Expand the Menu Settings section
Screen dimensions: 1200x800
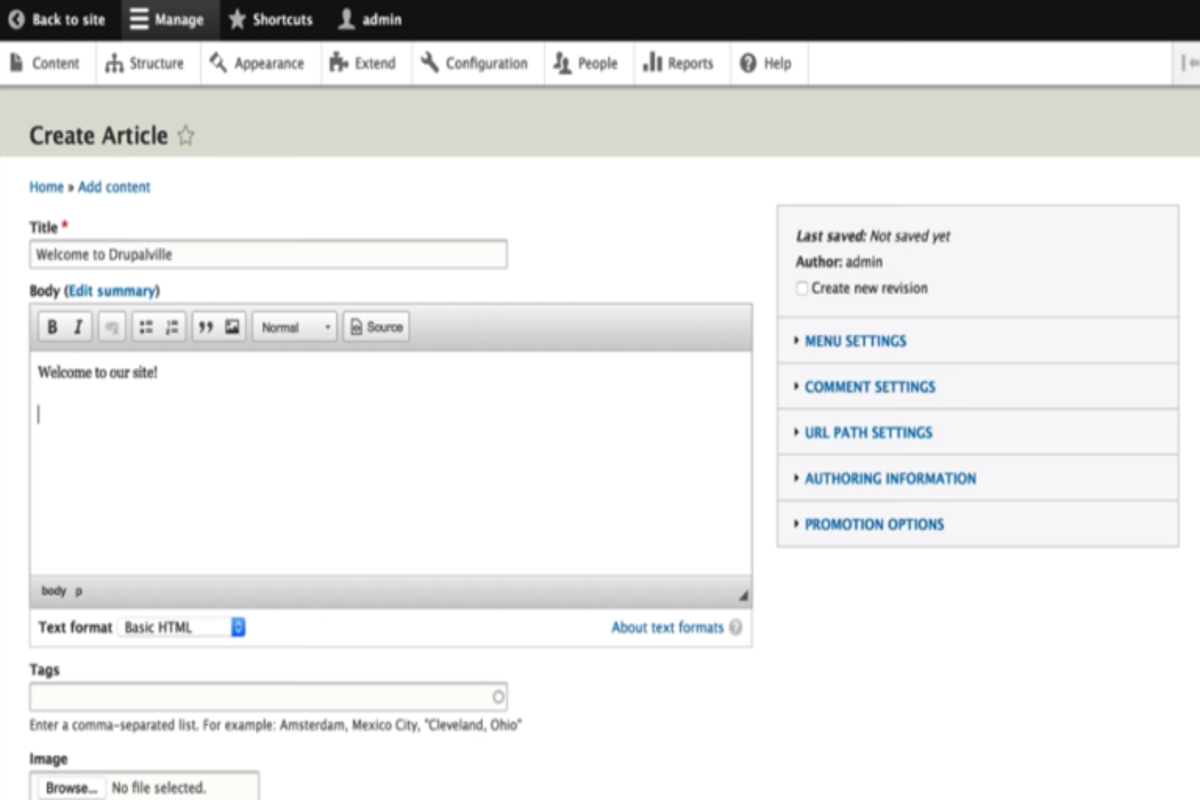point(855,341)
